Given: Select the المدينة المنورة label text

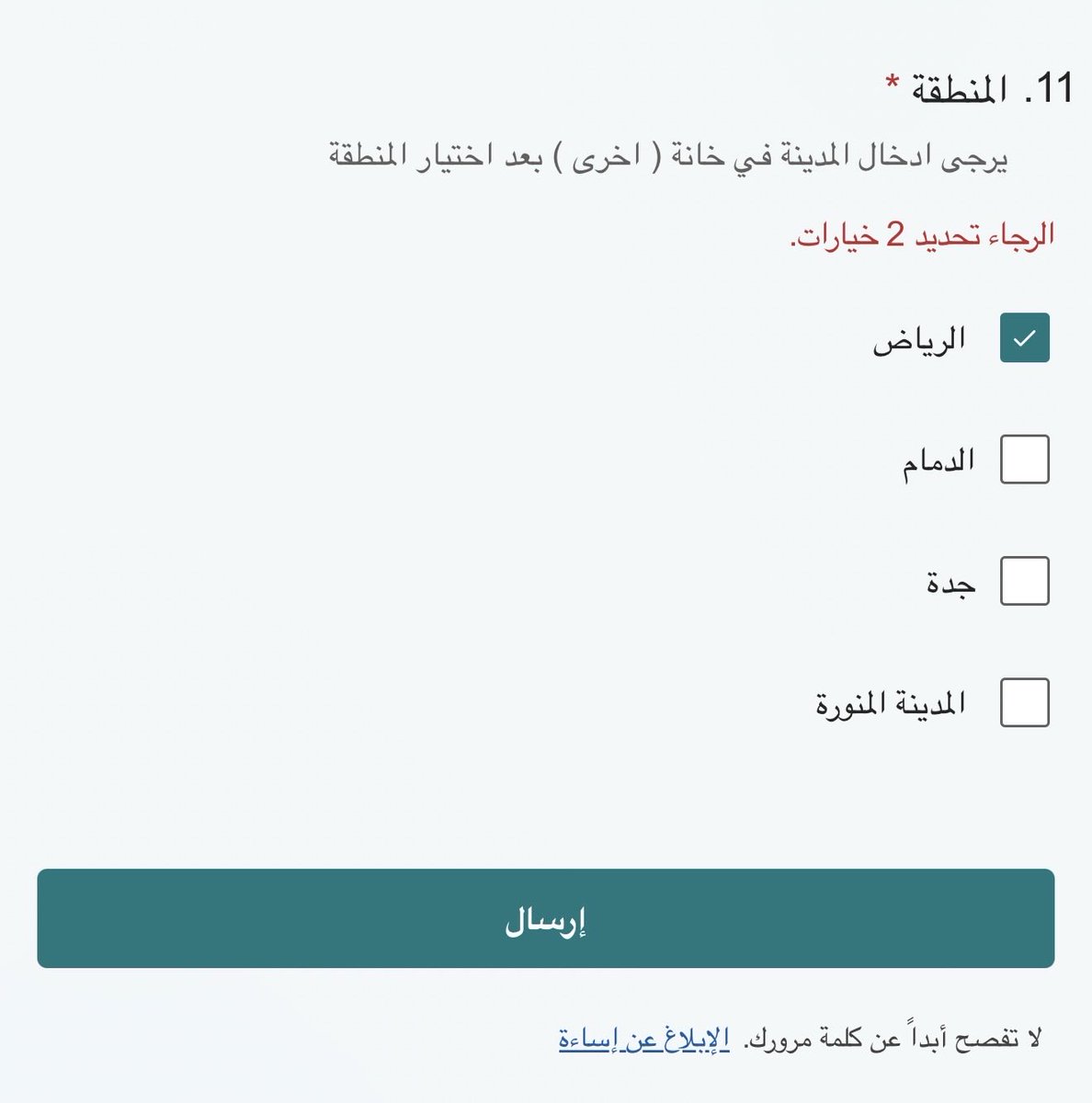Looking at the screenshot, I should click(891, 704).
